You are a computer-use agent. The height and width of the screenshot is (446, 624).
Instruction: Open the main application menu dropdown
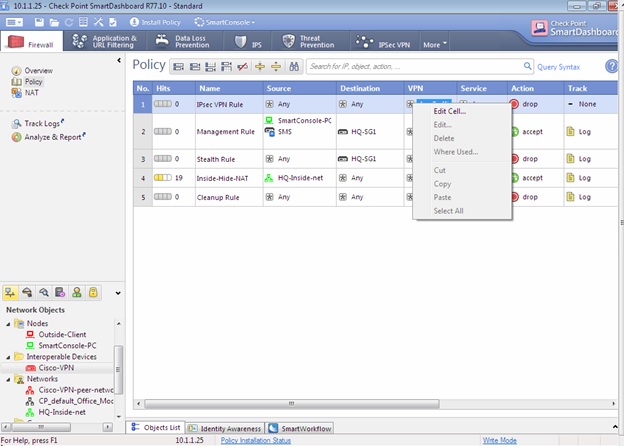click(x=14, y=22)
